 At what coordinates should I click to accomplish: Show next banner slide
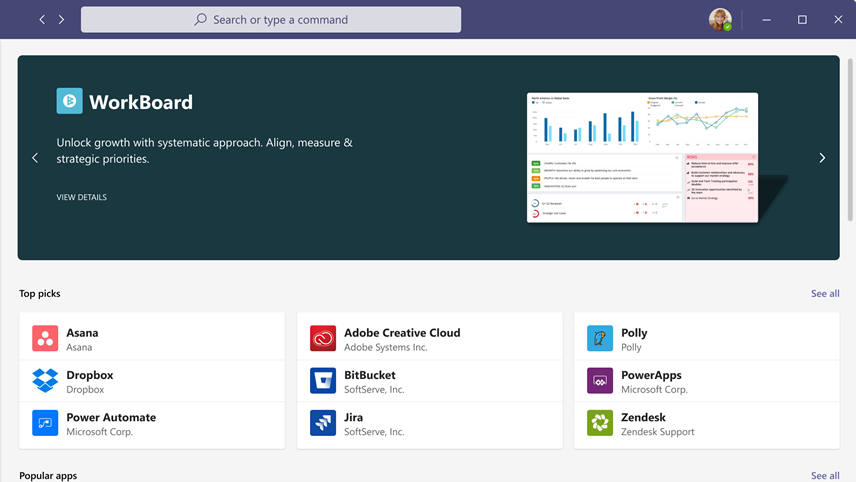point(822,158)
